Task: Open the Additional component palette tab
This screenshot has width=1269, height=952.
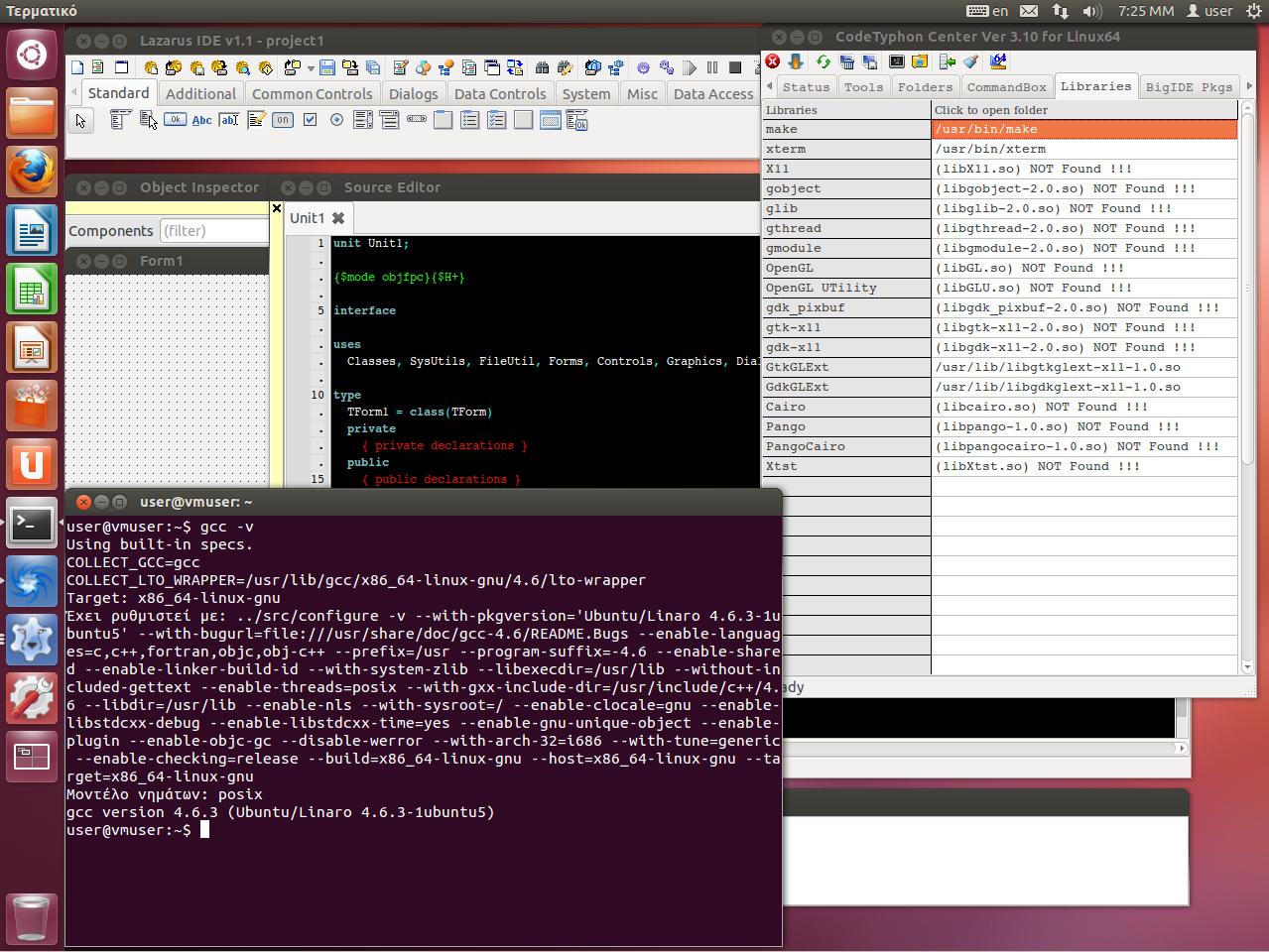Action: pyautogui.click(x=200, y=94)
